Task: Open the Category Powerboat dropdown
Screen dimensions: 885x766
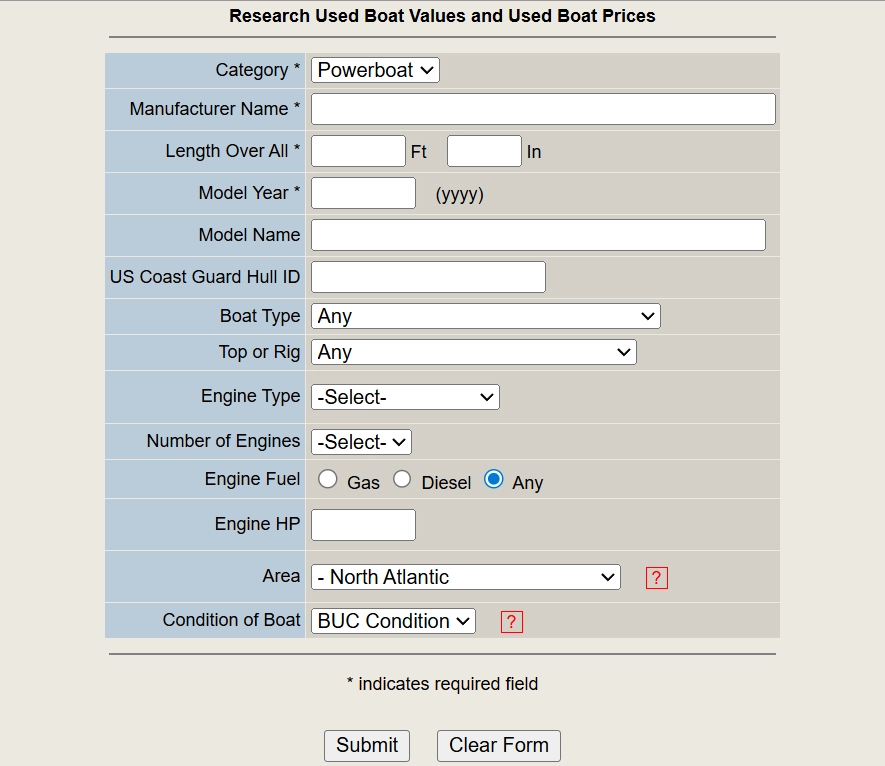Action: pos(375,70)
